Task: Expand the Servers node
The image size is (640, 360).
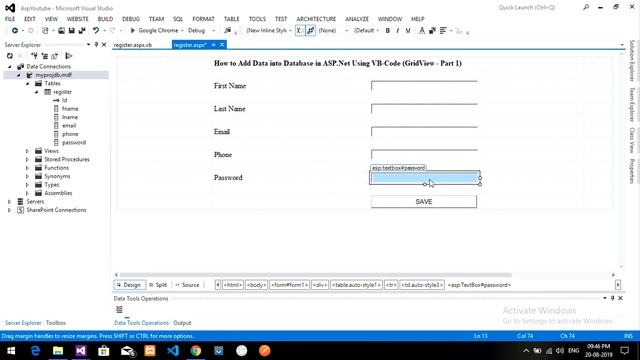Action: 10,202
